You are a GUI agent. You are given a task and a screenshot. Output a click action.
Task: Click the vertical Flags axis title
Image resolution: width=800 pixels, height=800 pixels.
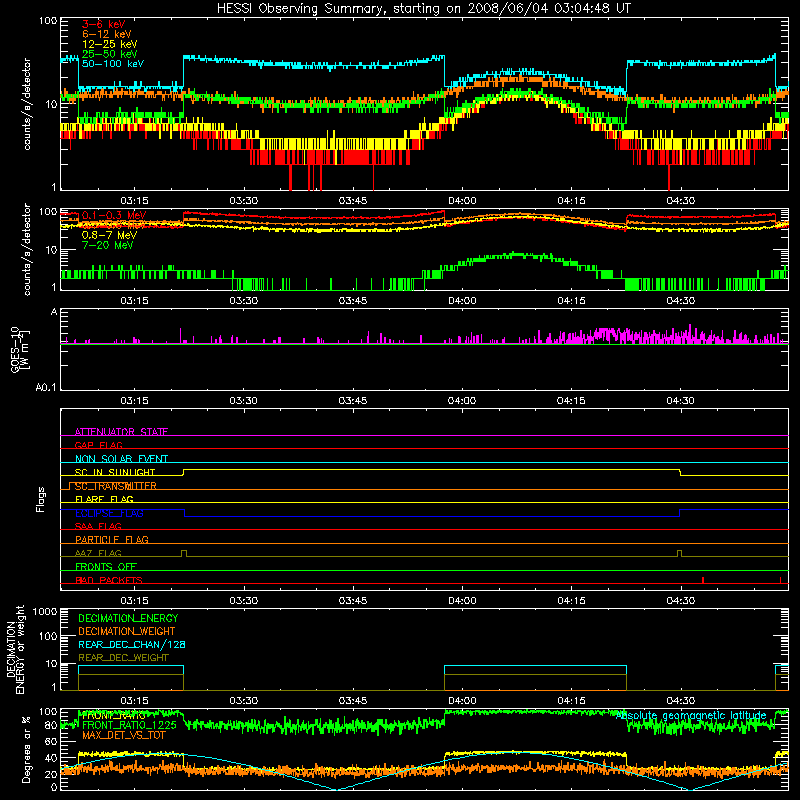coord(41,499)
